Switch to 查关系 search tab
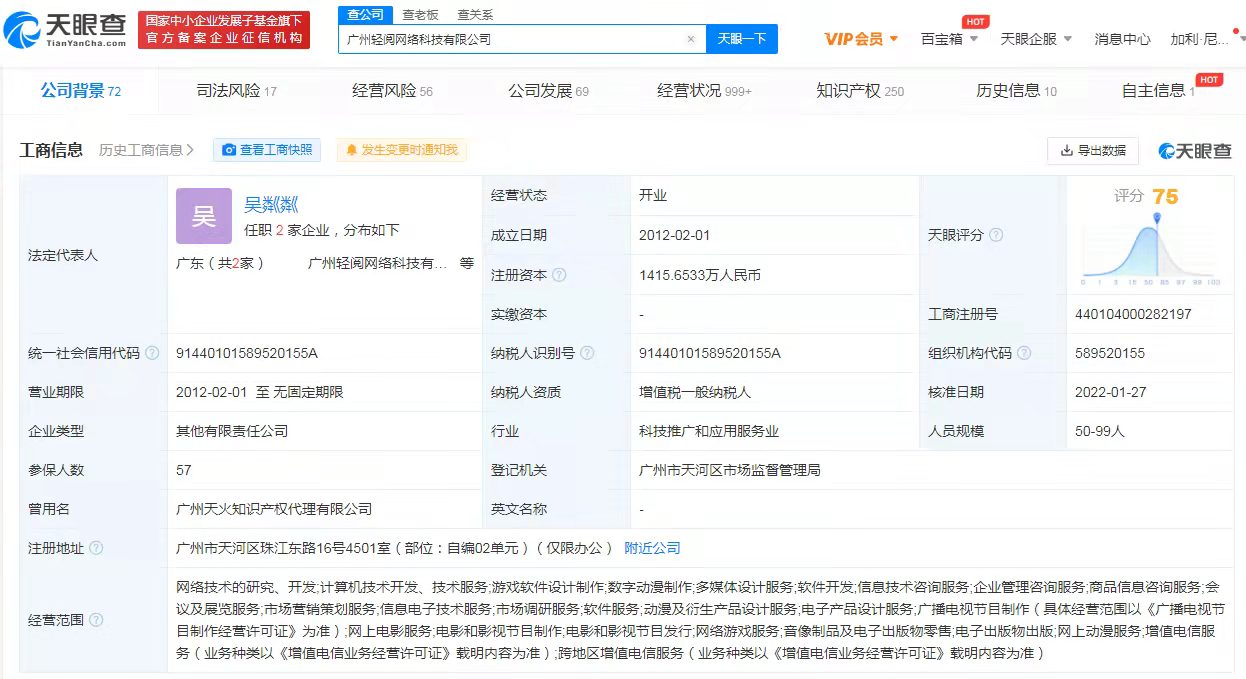The height and width of the screenshot is (679, 1246). coord(475,14)
